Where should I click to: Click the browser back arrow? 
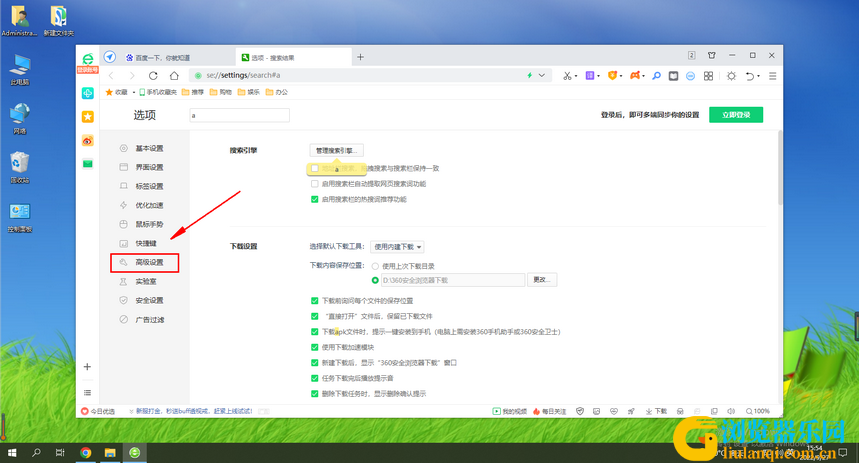tap(112, 76)
